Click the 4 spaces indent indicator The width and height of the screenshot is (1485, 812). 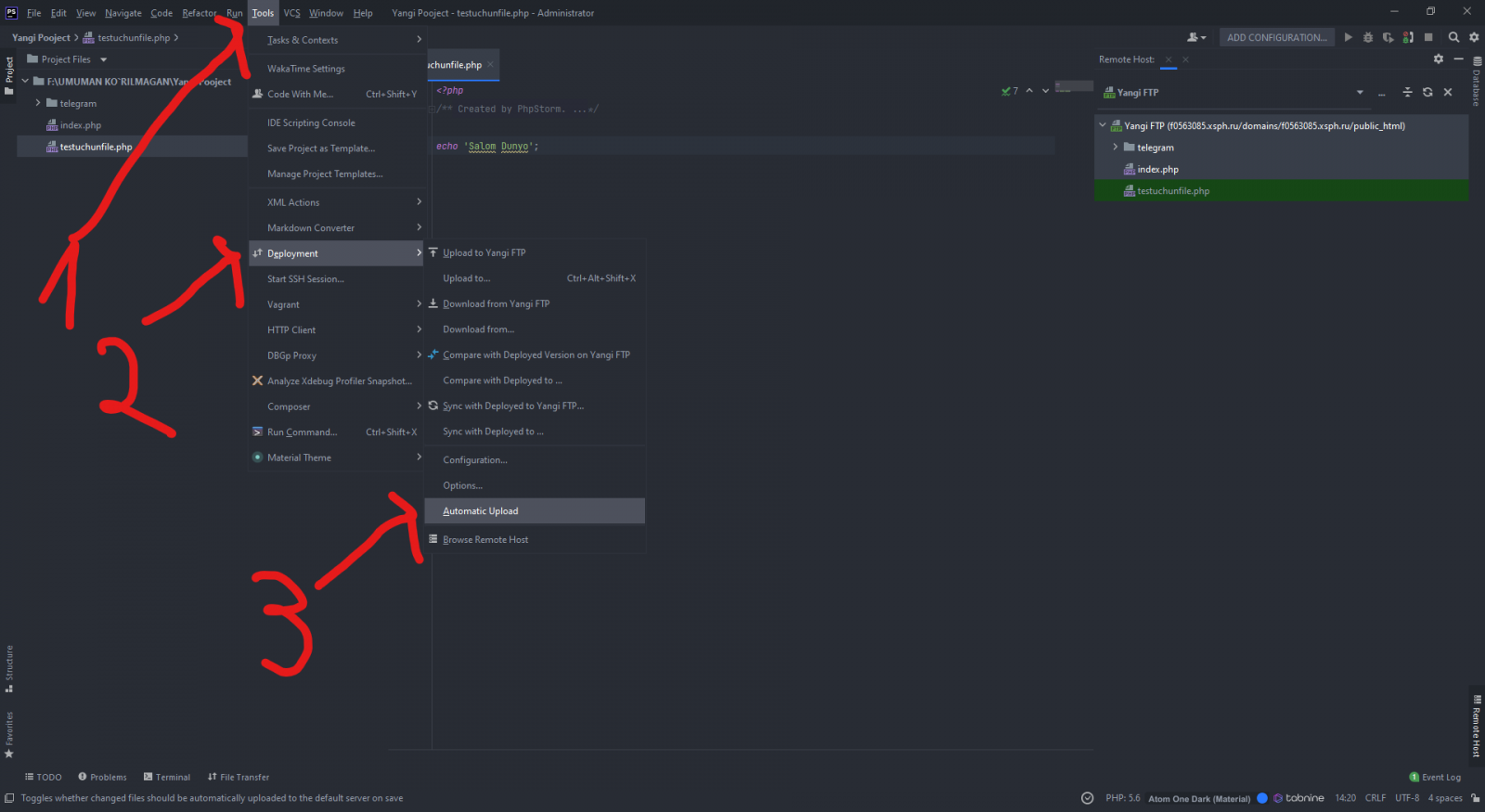(x=1445, y=798)
